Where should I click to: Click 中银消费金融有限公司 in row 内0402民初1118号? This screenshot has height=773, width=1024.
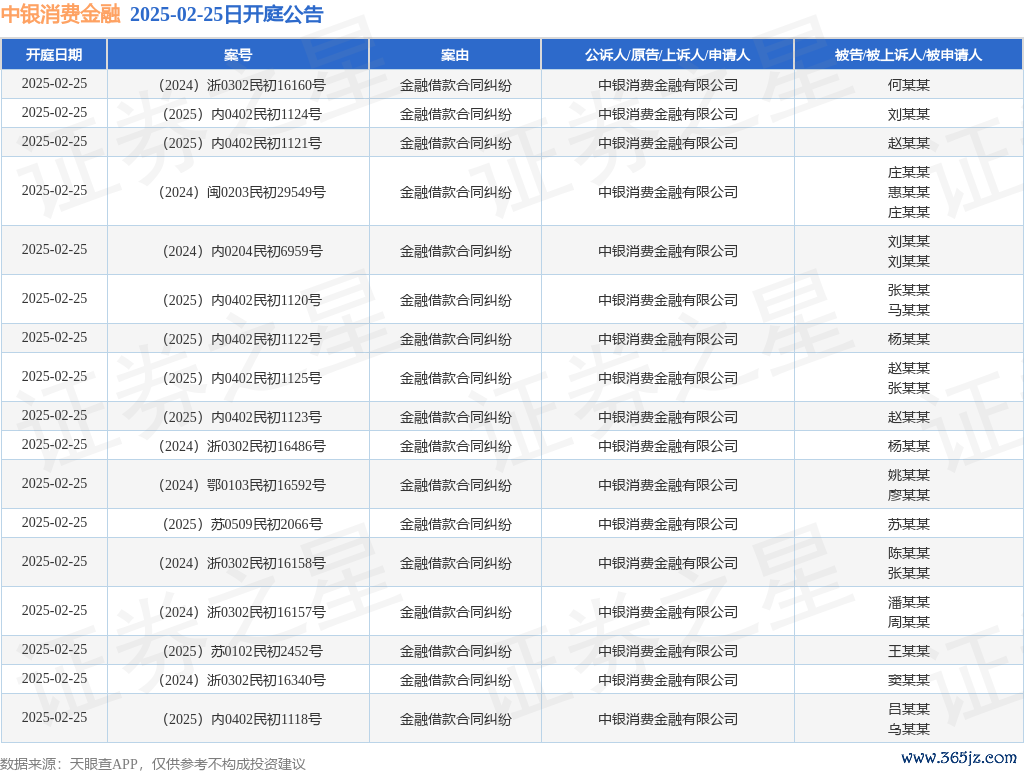667,719
